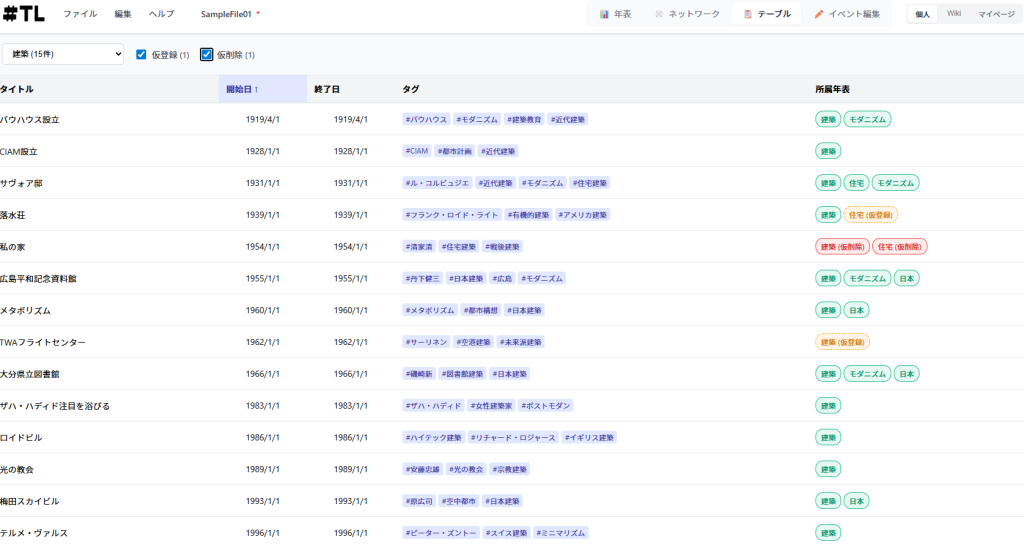1024x545 pixels.
Task: Select the テーブル view tab
Action: coord(766,14)
